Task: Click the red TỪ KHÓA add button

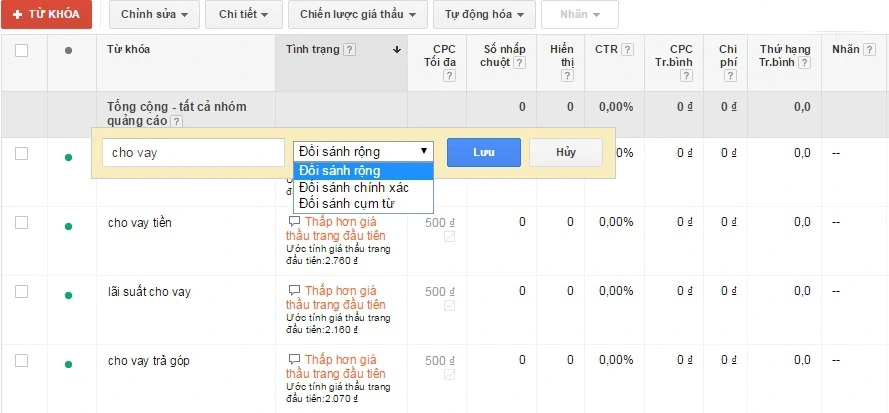Action: (46, 14)
